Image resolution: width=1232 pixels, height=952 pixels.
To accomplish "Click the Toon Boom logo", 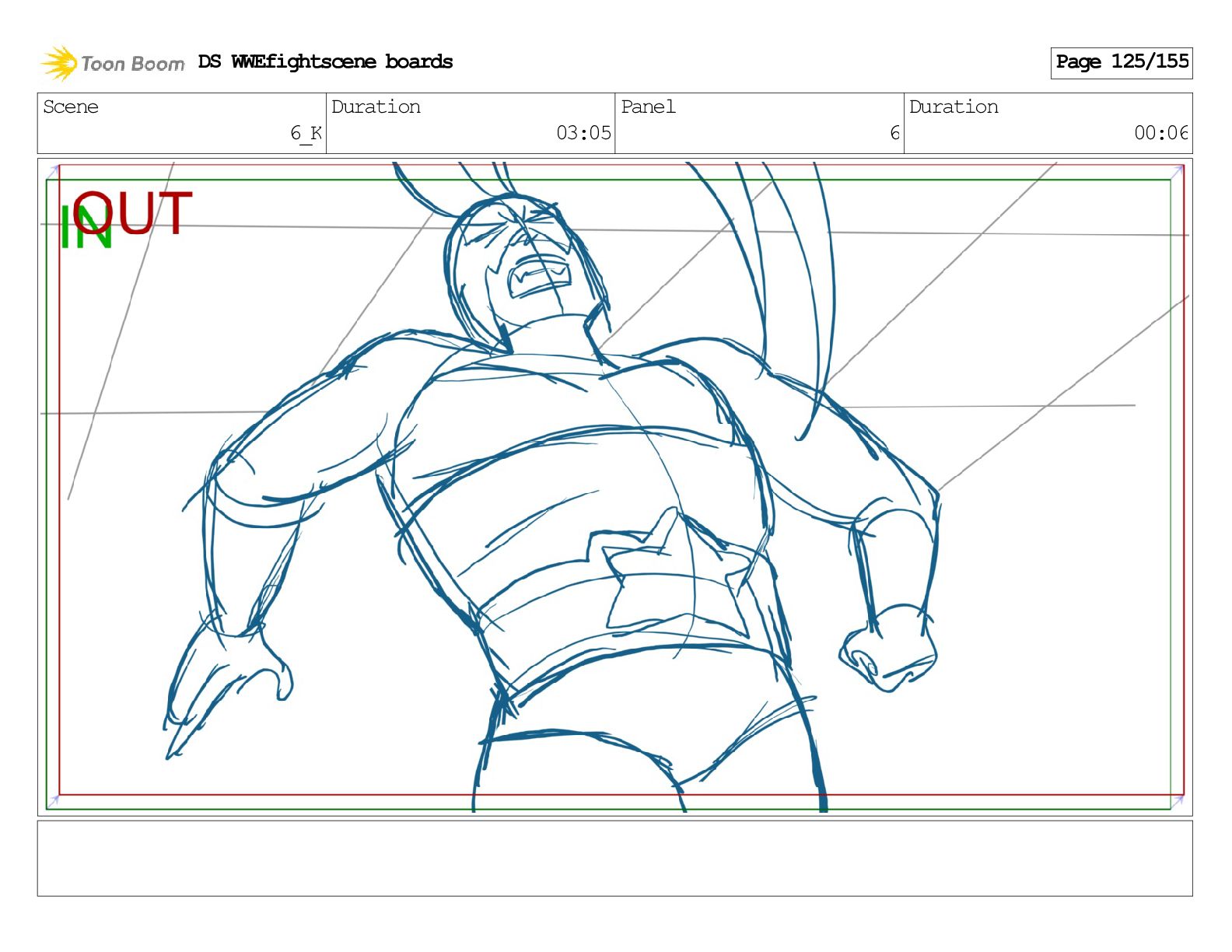I will tap(113, 63).
